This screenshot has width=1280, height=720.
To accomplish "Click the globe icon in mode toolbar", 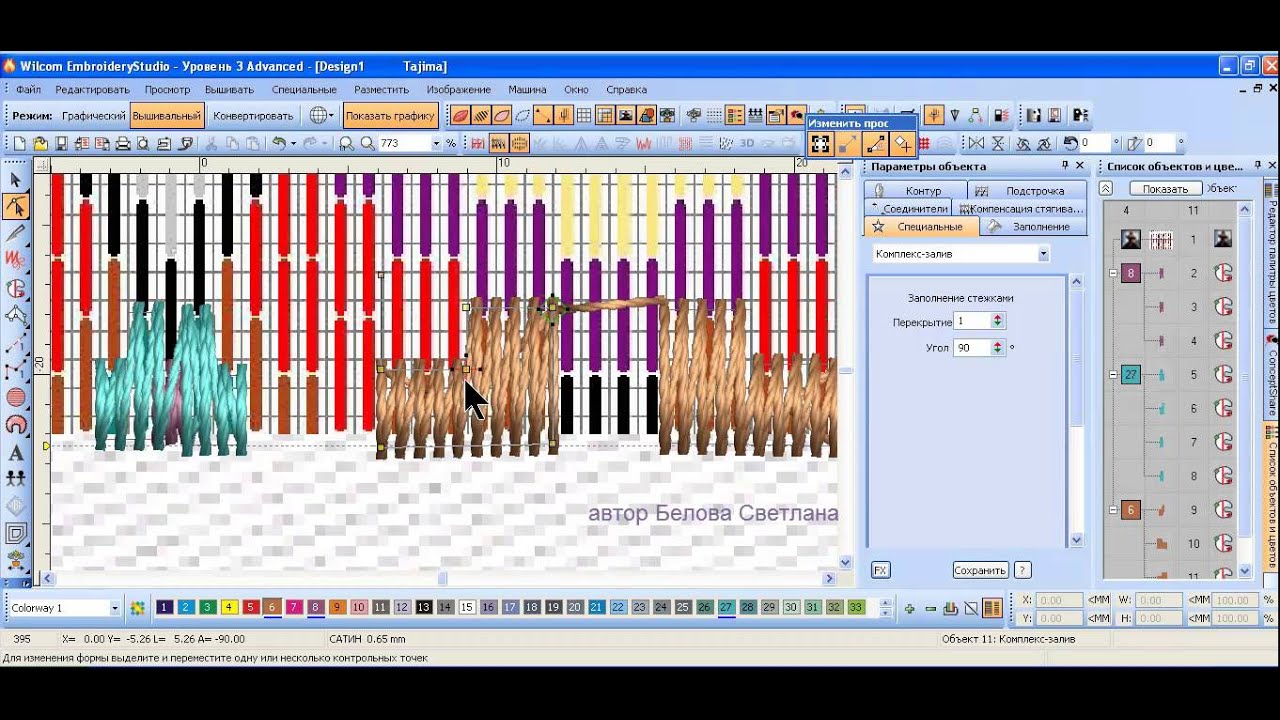I will click(x=320, y=115).
